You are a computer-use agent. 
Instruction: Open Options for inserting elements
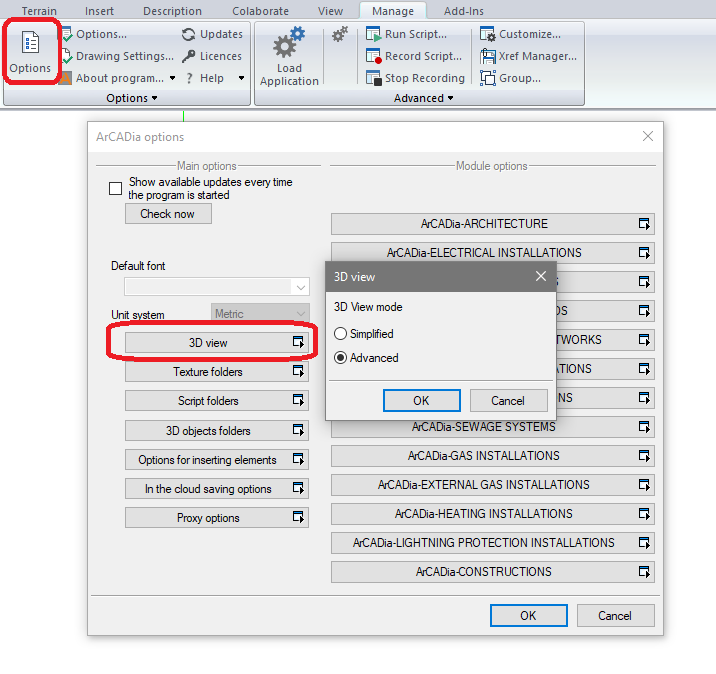pos(216,459)
